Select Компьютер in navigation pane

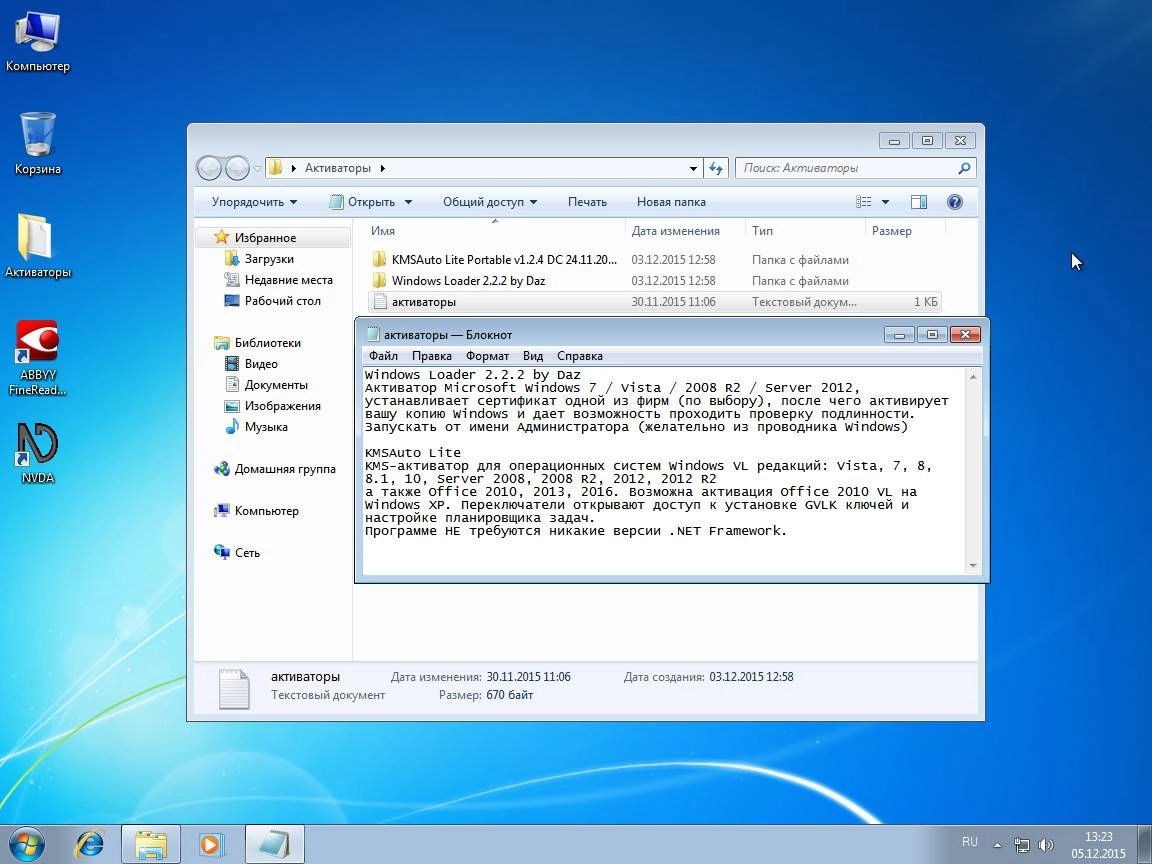pyautogui.click(x=266, y=511)
